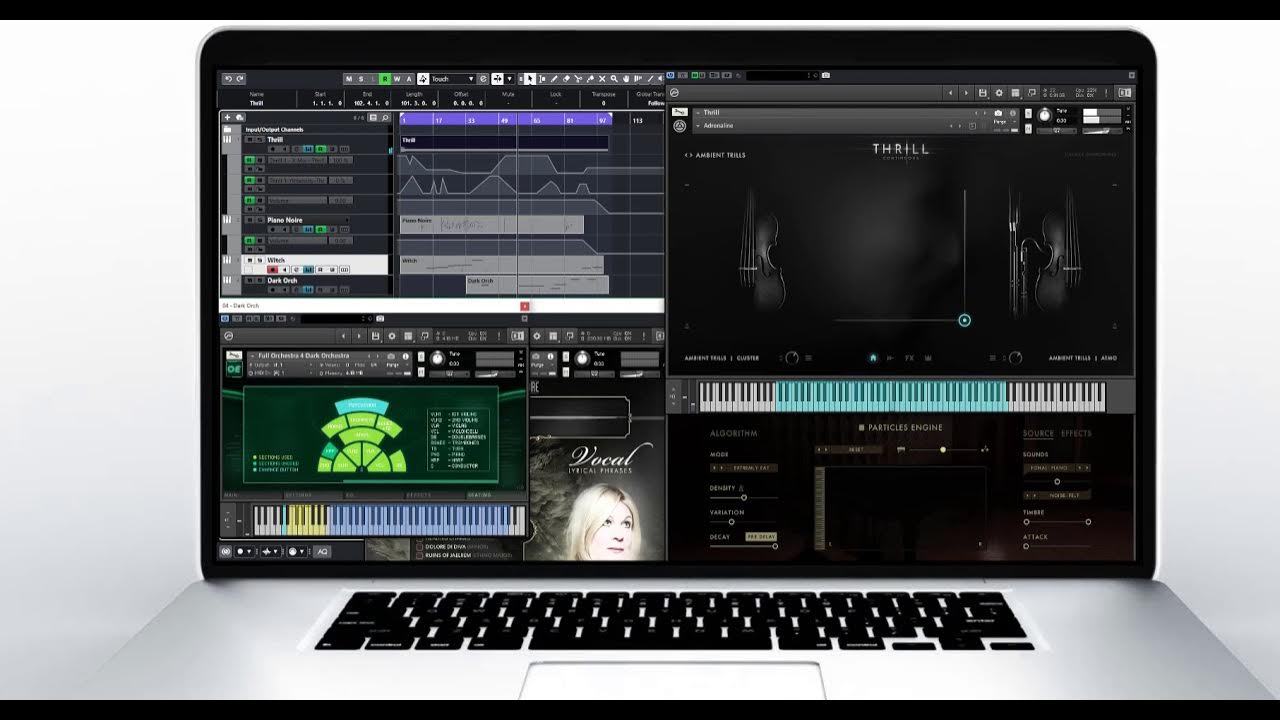
Task: Toggle monitor on the Witch track
Action: 285,269
